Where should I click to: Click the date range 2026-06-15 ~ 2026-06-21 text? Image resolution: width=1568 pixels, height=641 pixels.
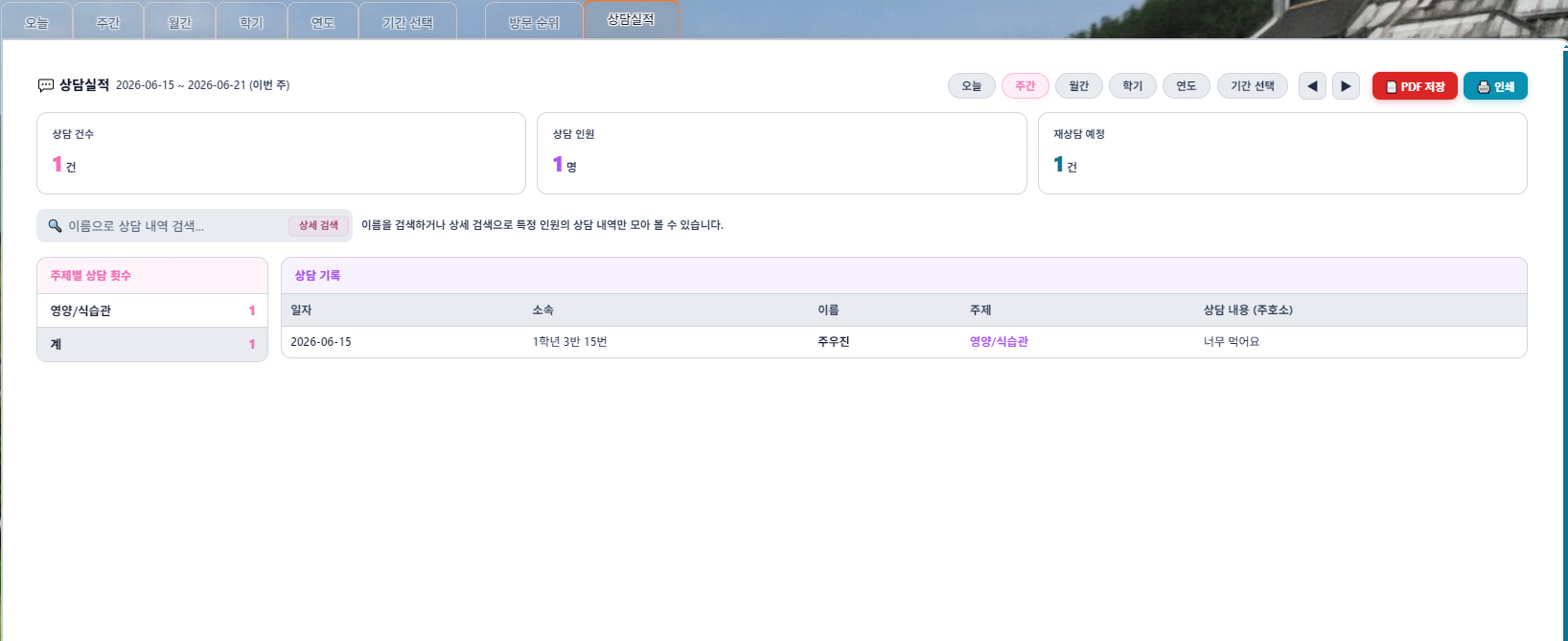click(180, 85)
